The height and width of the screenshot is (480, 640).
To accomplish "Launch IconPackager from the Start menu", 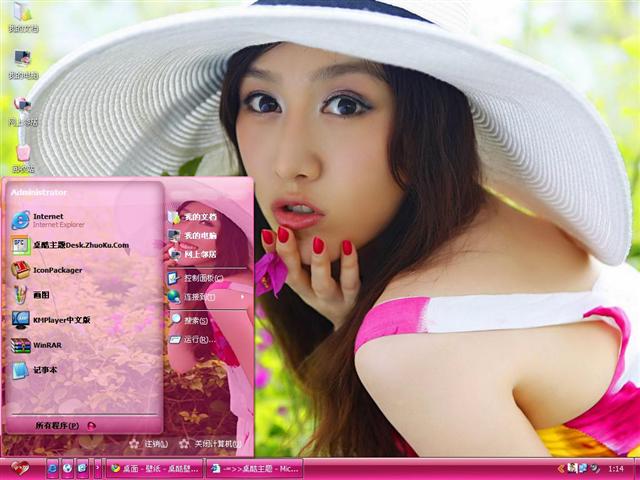I will click(46, 270).
